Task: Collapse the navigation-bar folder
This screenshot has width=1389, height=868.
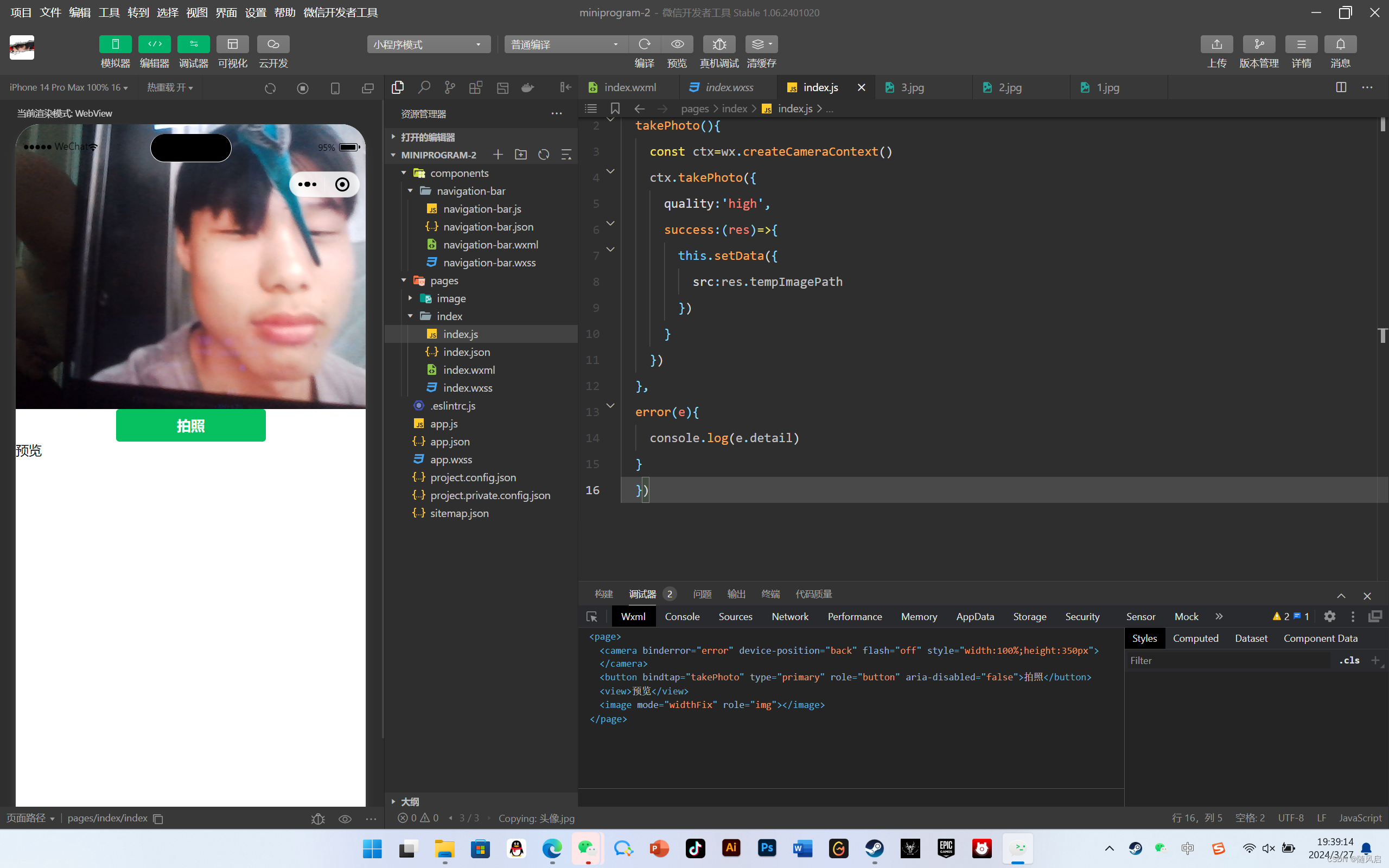Action: [410, 190]
